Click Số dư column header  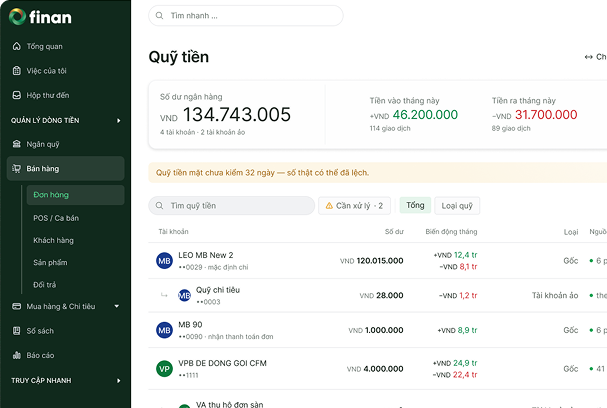[394, 231]
